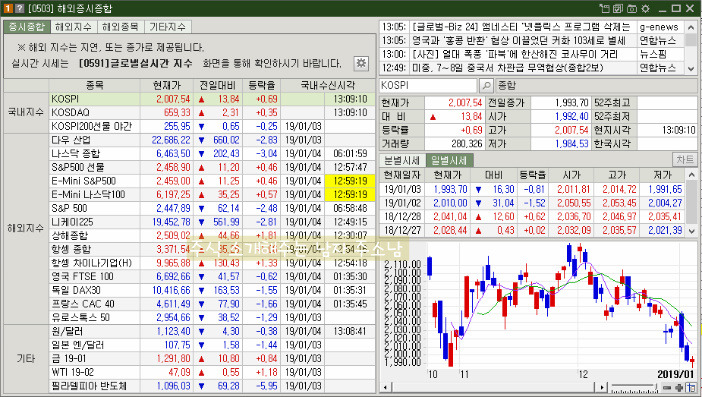Viewport: 702px width, 397px height.
Task: Select the 다우 산업 row
Action: pos(212,140)
